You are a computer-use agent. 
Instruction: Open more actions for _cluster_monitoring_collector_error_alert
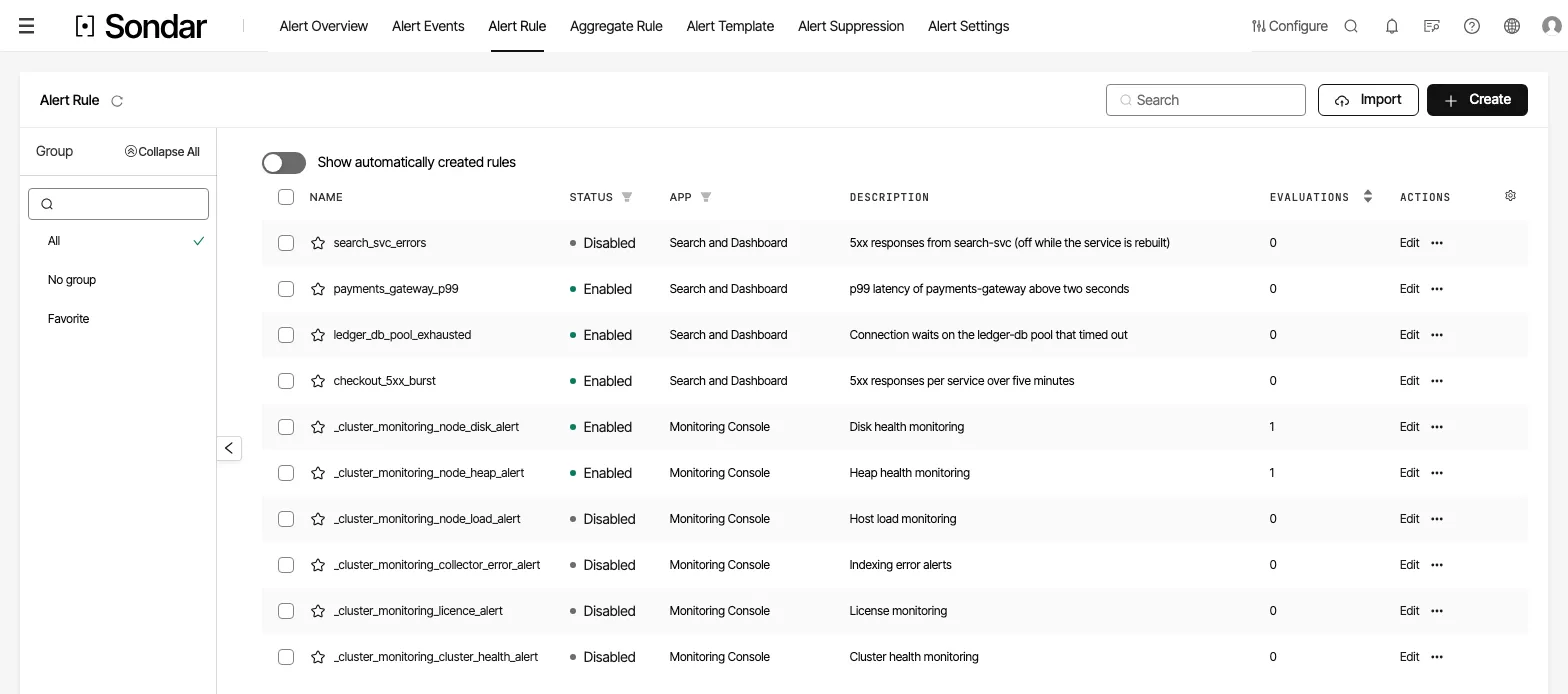click(1437, 565)
